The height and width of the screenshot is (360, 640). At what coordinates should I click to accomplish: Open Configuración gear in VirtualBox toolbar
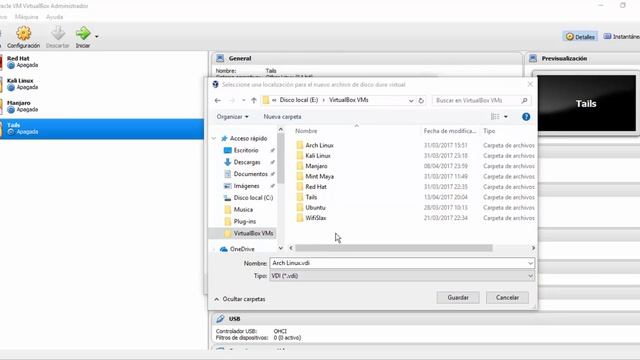[x=23, y=37]
